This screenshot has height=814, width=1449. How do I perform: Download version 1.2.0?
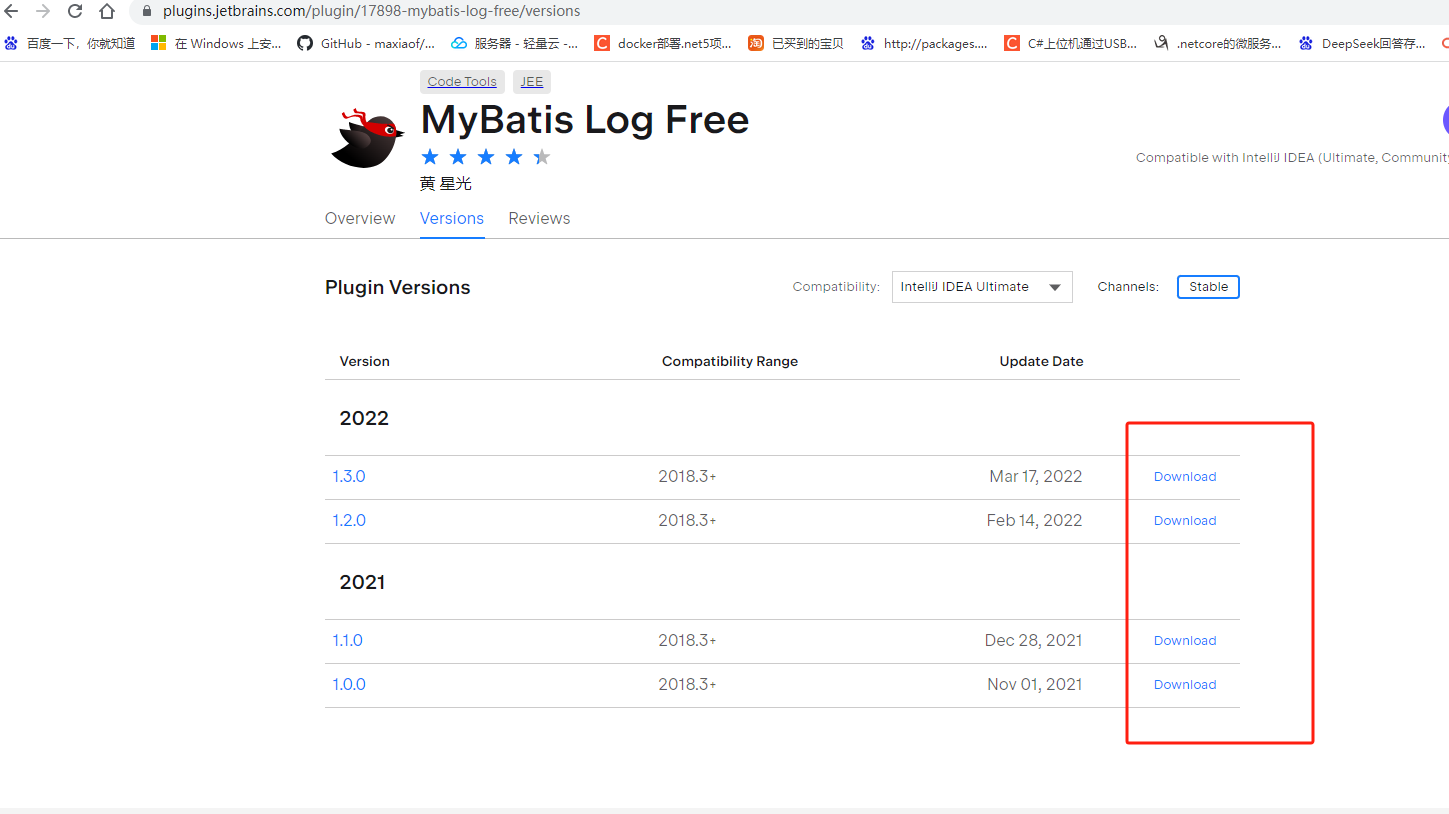[1185, 521]
